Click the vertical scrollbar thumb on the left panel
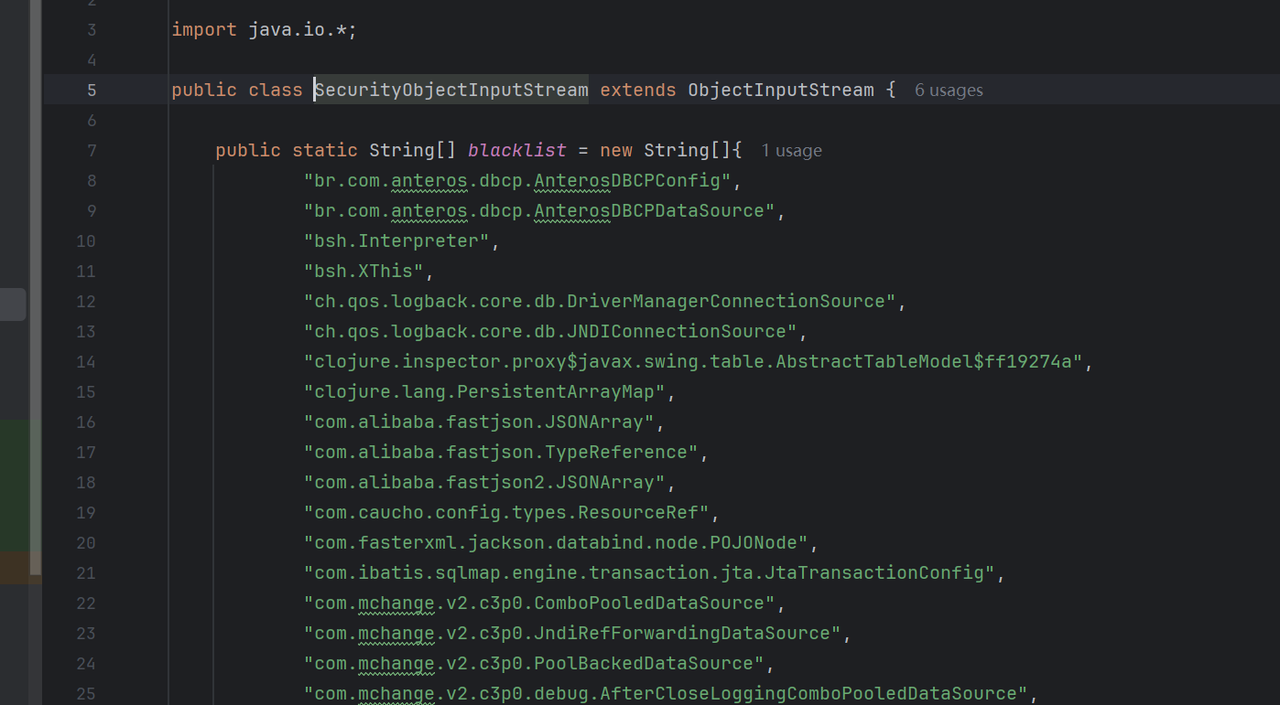Viewport: 1280px width, 705px height. pyautogui.click(x=36, y=290)
